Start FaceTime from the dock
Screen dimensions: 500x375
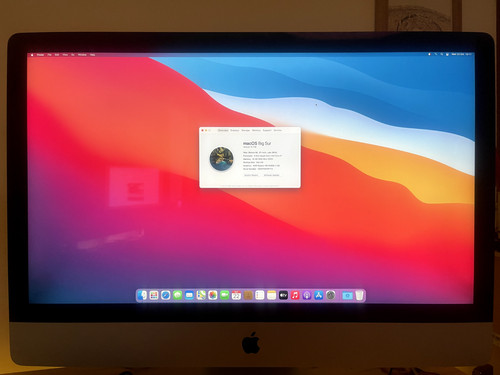pos(224,295)
